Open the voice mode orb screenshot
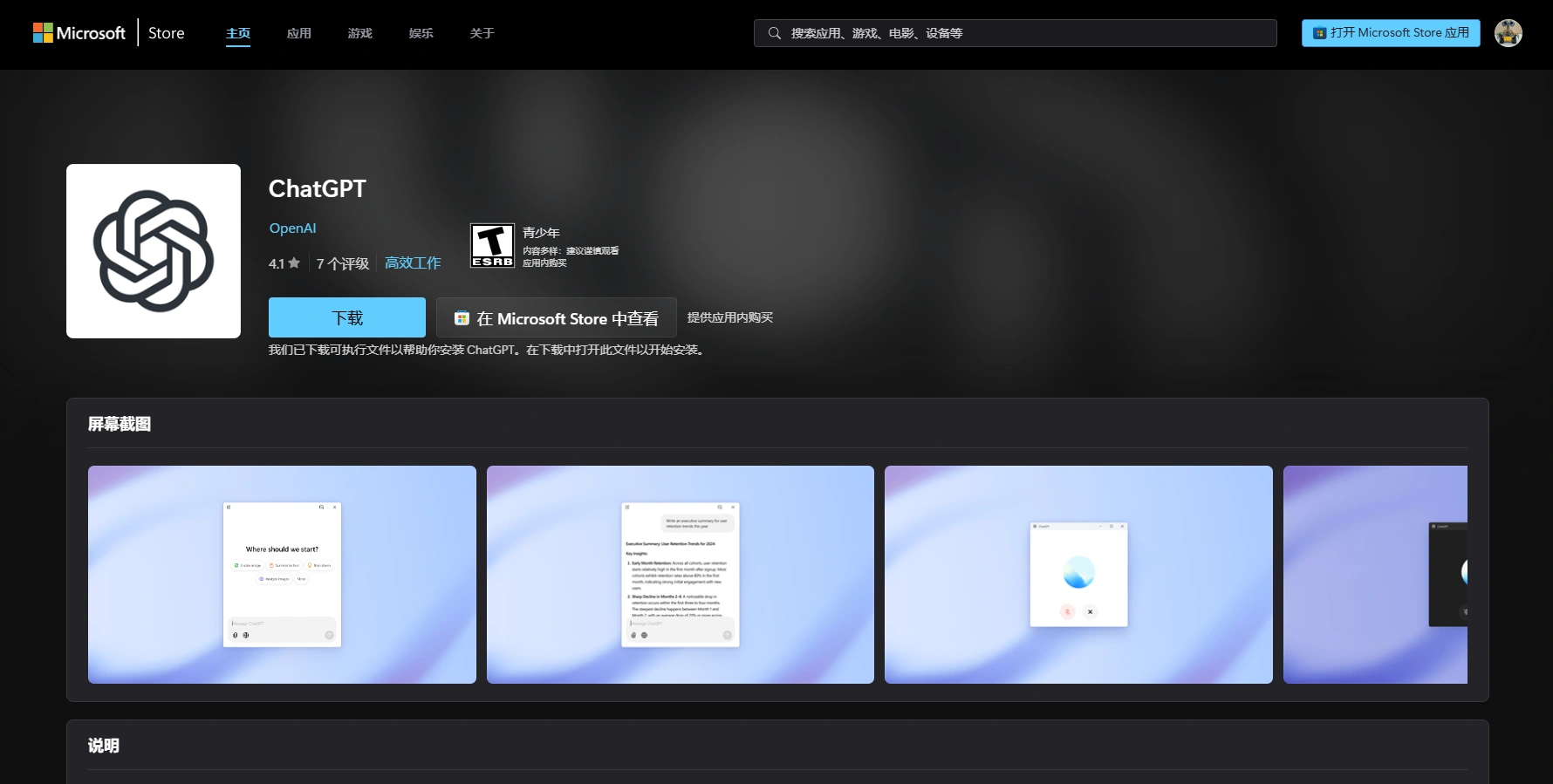 pos(1078,575)
